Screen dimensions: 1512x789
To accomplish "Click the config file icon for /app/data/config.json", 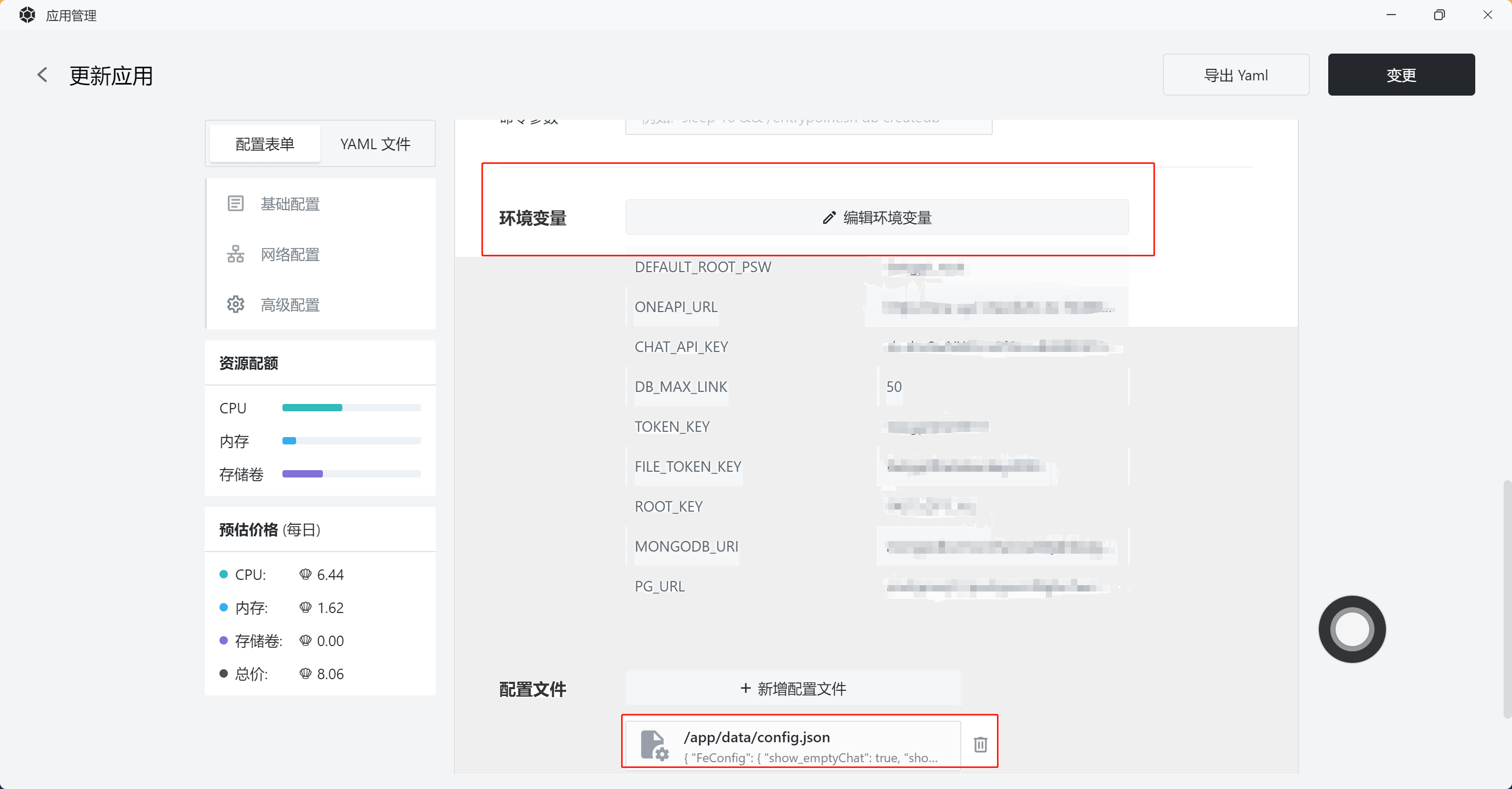I will click(x=653, y=745).
